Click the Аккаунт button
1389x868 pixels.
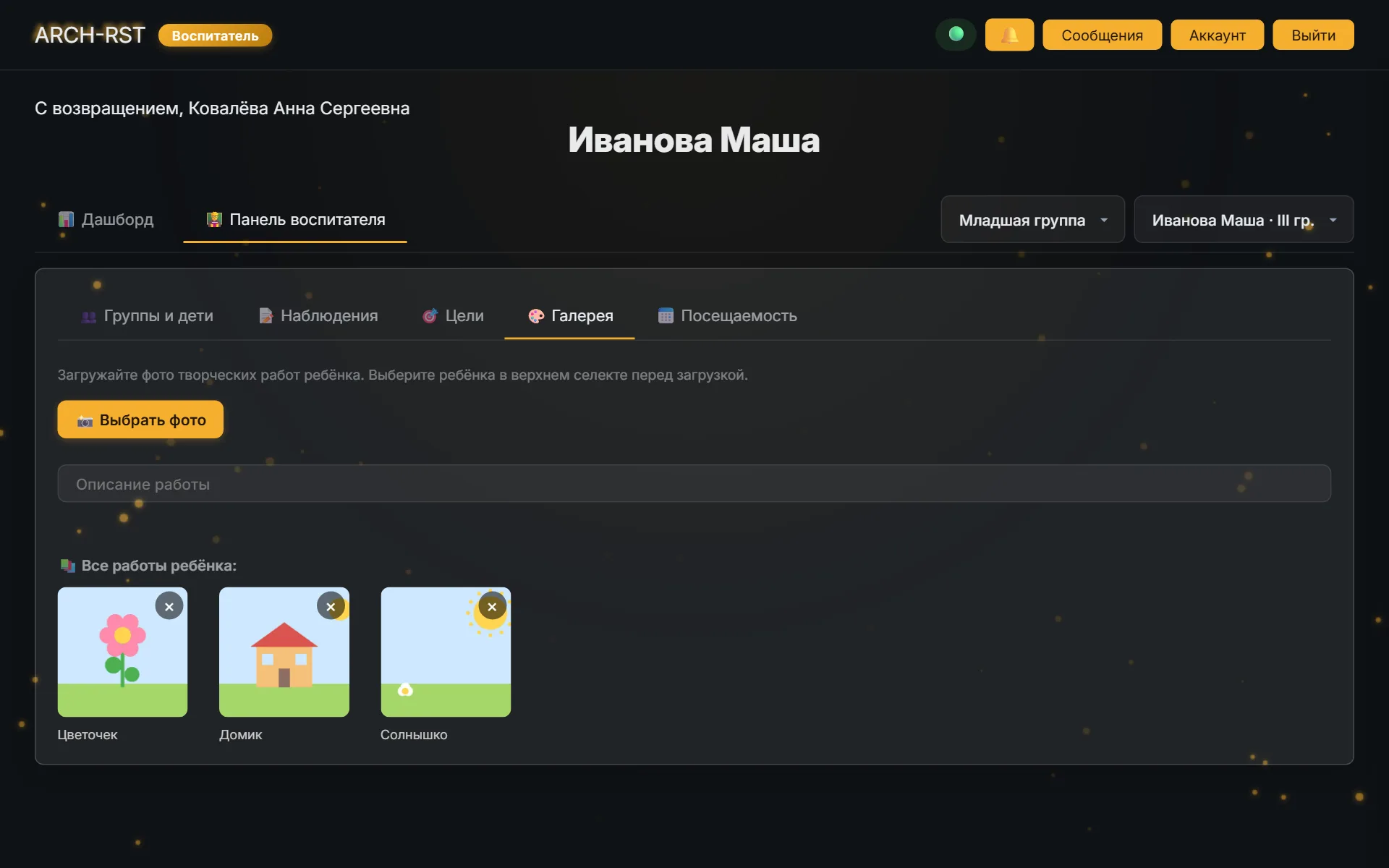[1217, 35]
